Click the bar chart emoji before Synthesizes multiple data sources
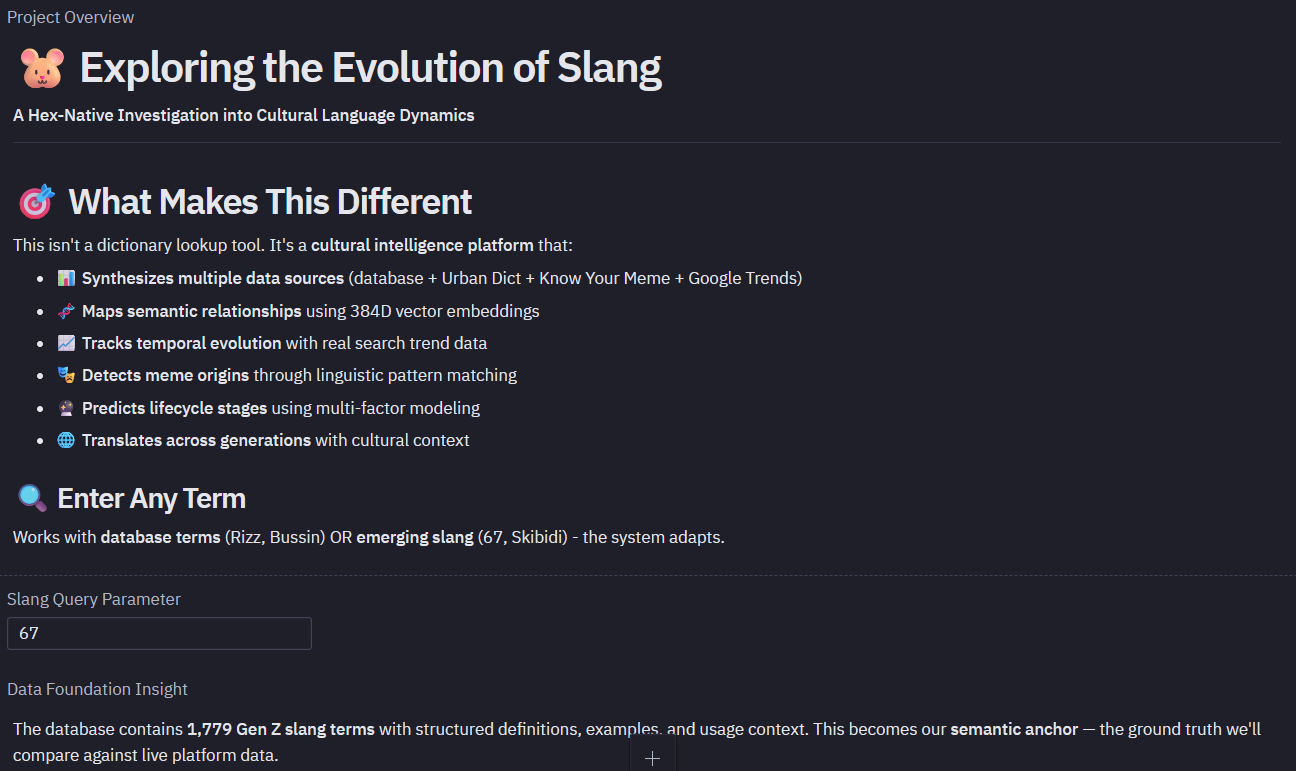 (x=66, y=278)
